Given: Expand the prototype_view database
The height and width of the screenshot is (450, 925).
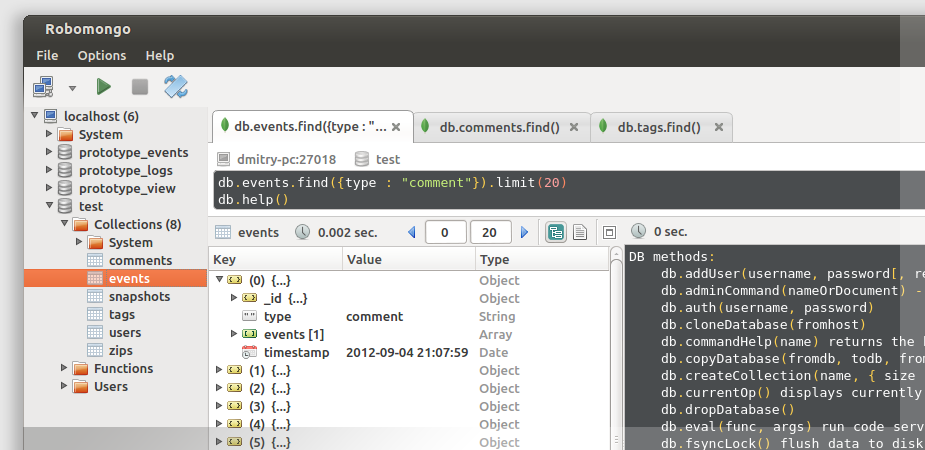Looking at the screenshot, I should 49,188.
